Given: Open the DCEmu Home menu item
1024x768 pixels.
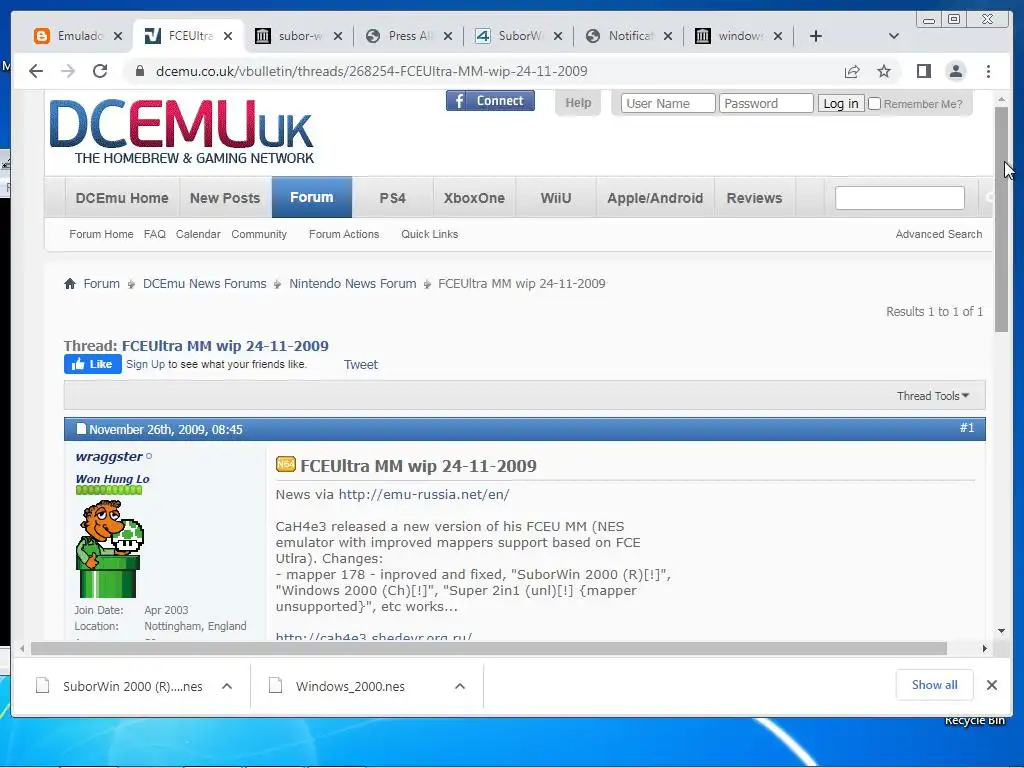Looking at the screenshot, I should click(x=122, y=198).
